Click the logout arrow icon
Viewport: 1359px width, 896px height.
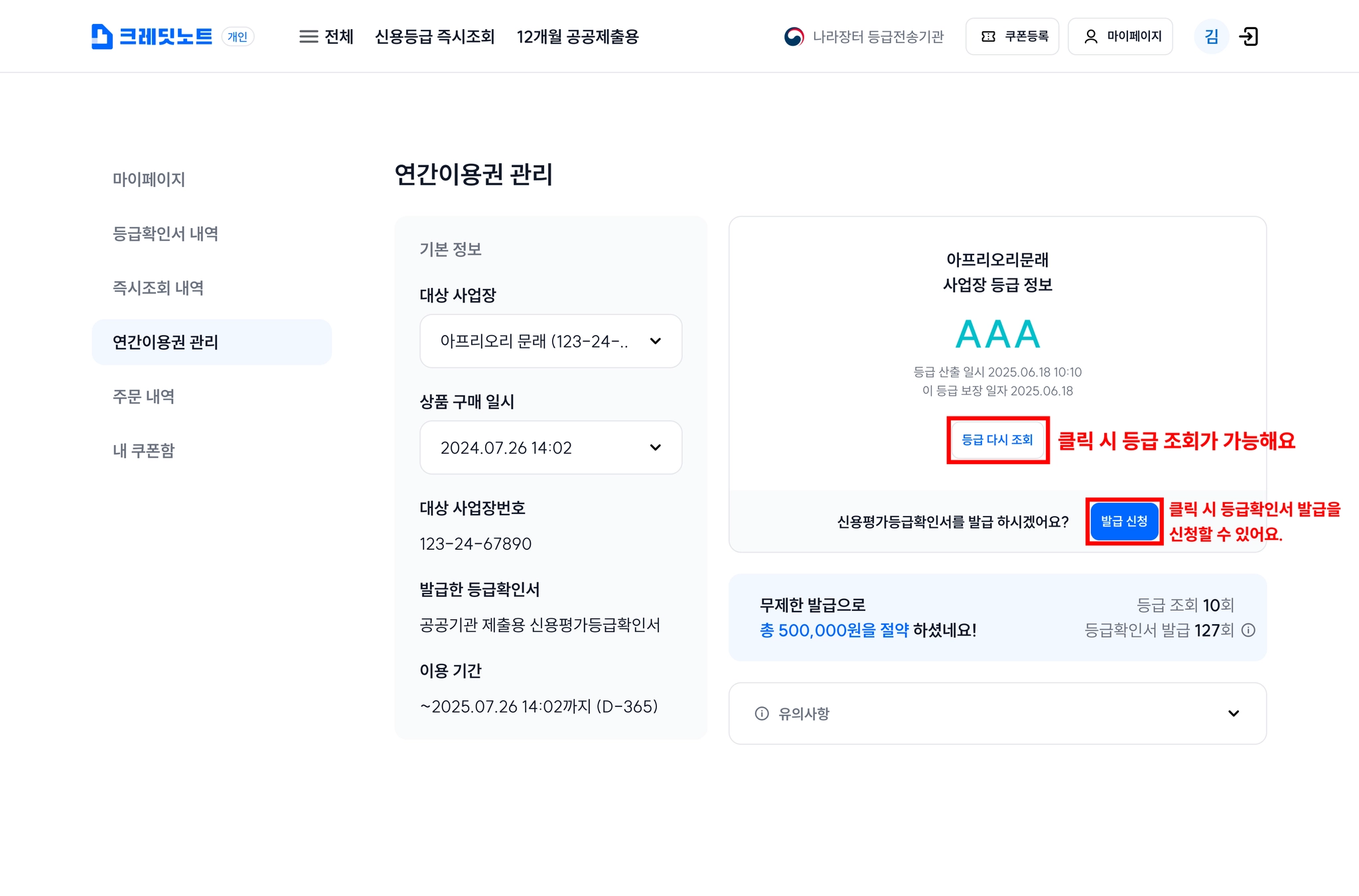pos(1248,36)
